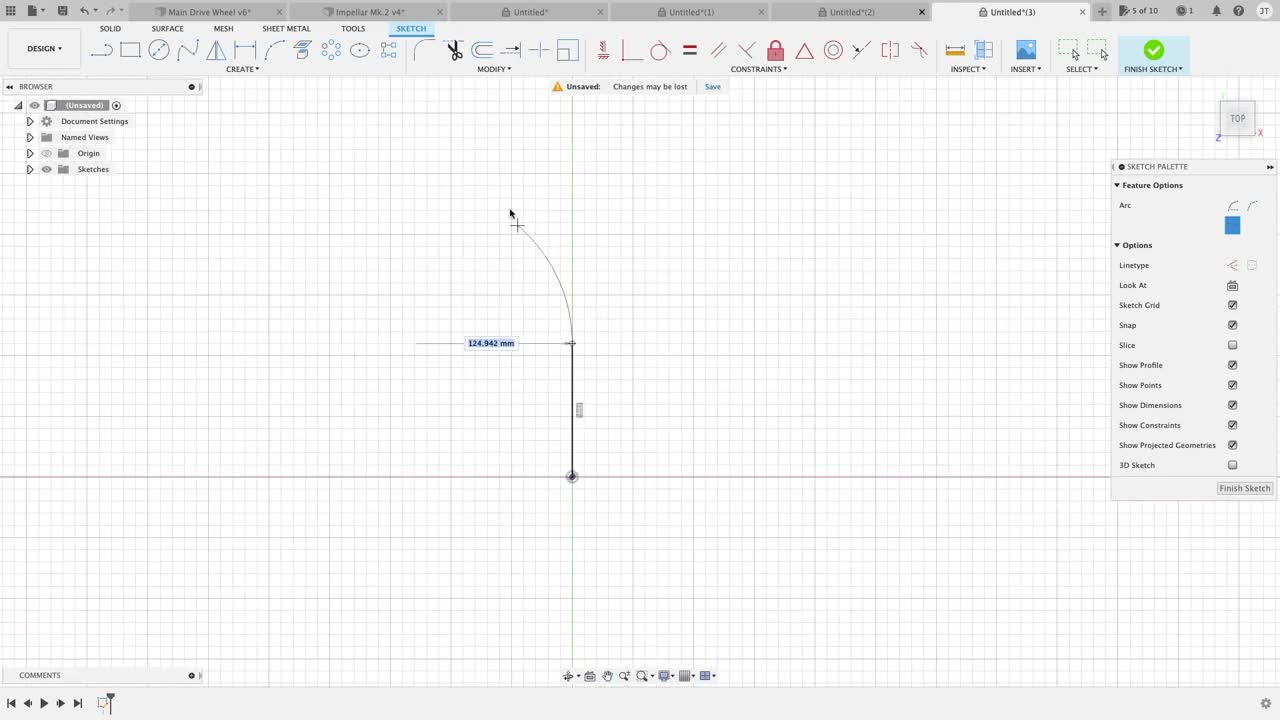
Task: Click the blue Arc color swatch
Action: (x=1232, y=226)
